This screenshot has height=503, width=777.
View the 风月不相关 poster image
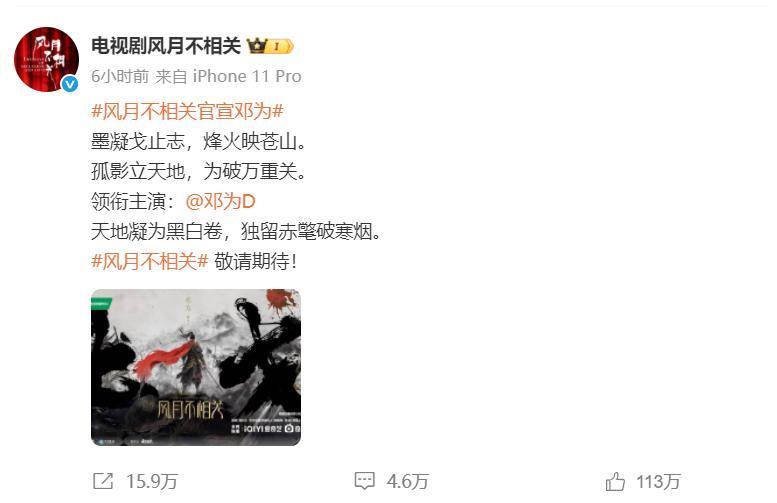(x=196, y=367)
